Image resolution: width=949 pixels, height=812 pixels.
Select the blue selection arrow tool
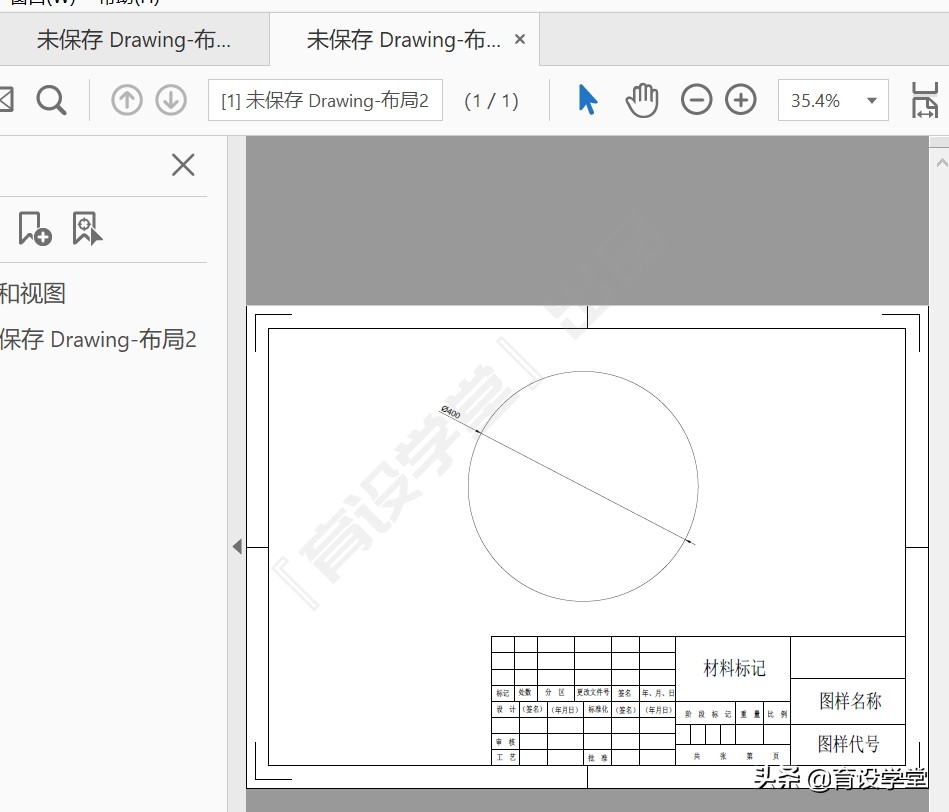588,100
